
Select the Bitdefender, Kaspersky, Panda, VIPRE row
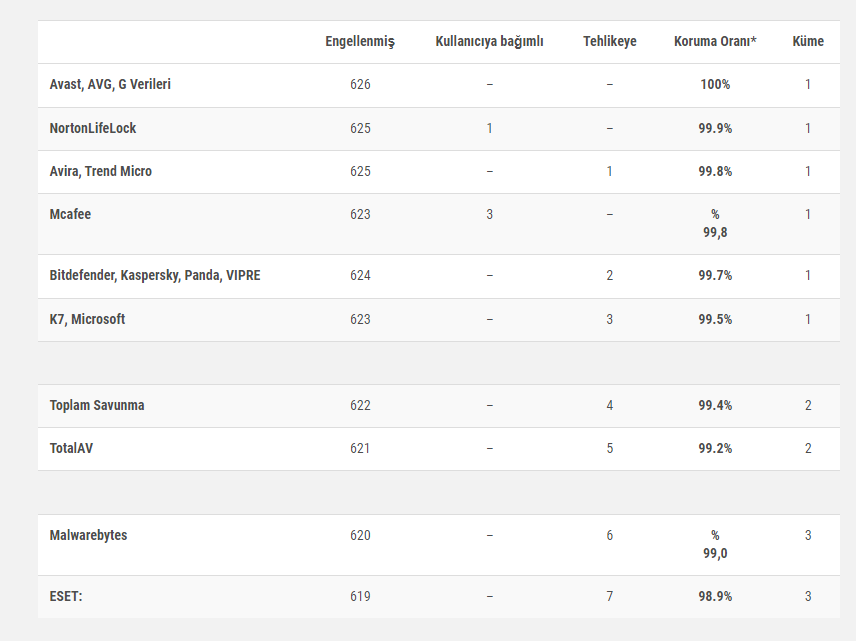click(x=155, y=275)
